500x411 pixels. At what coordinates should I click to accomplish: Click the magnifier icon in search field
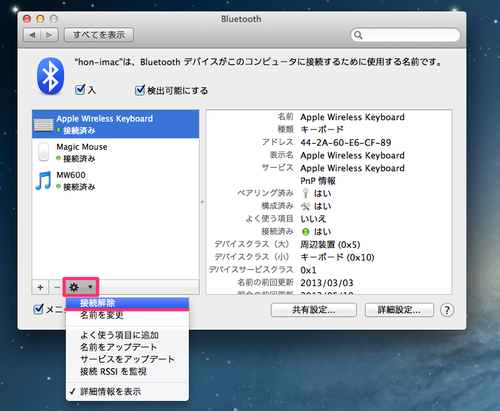(358, 35)
